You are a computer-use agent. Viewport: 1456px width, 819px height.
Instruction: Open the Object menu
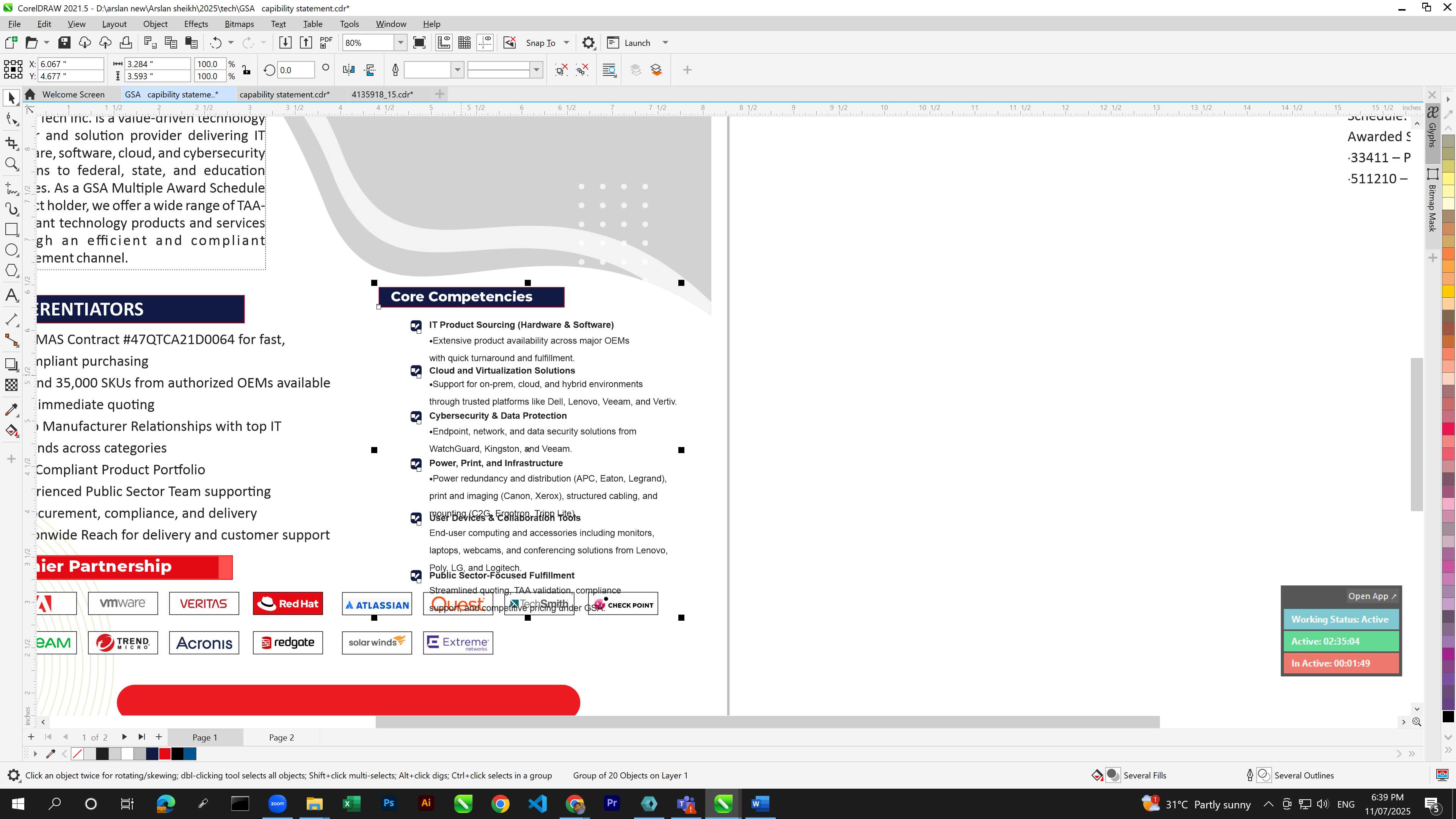155,24
